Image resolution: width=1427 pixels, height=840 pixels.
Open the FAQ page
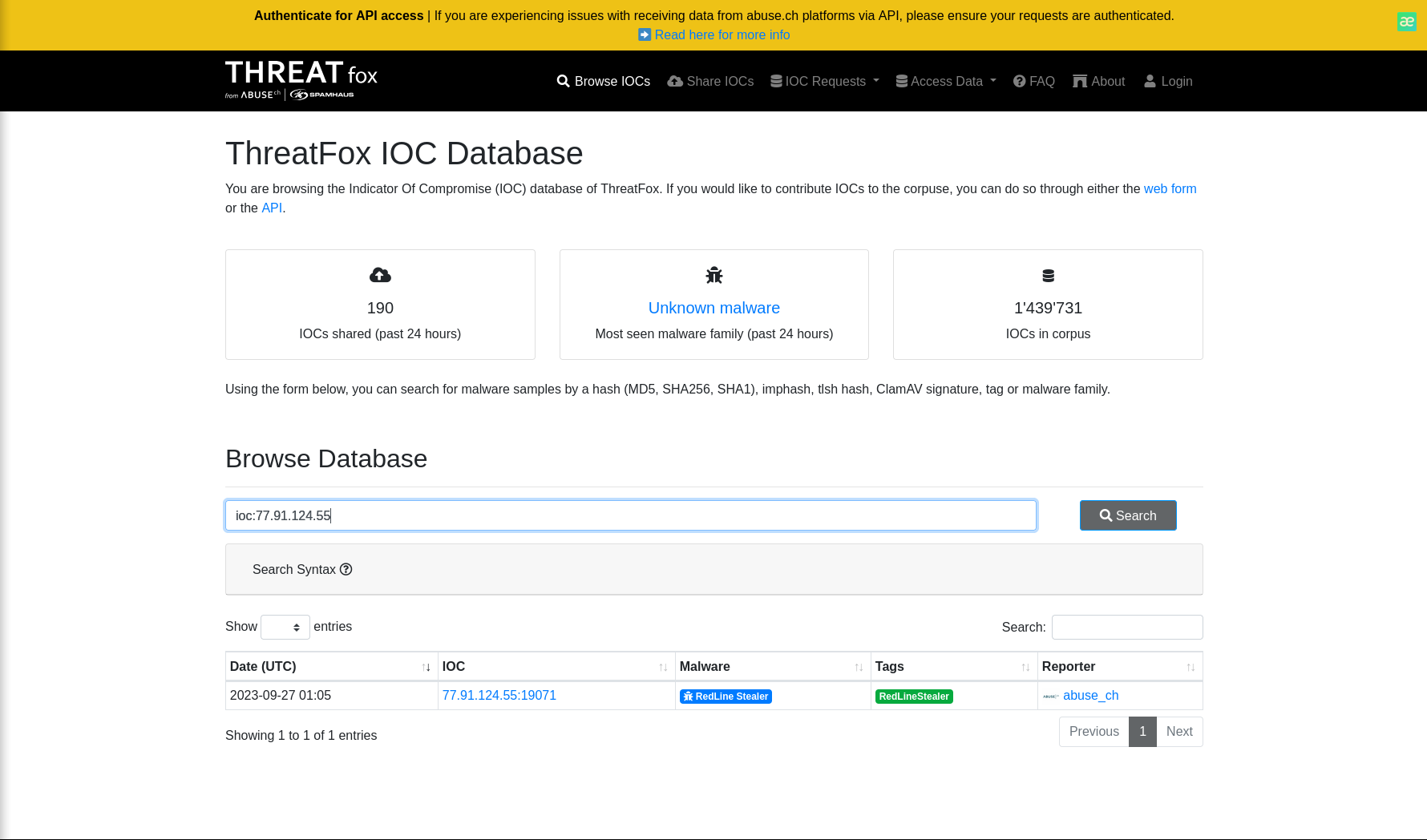point(1034,81)
